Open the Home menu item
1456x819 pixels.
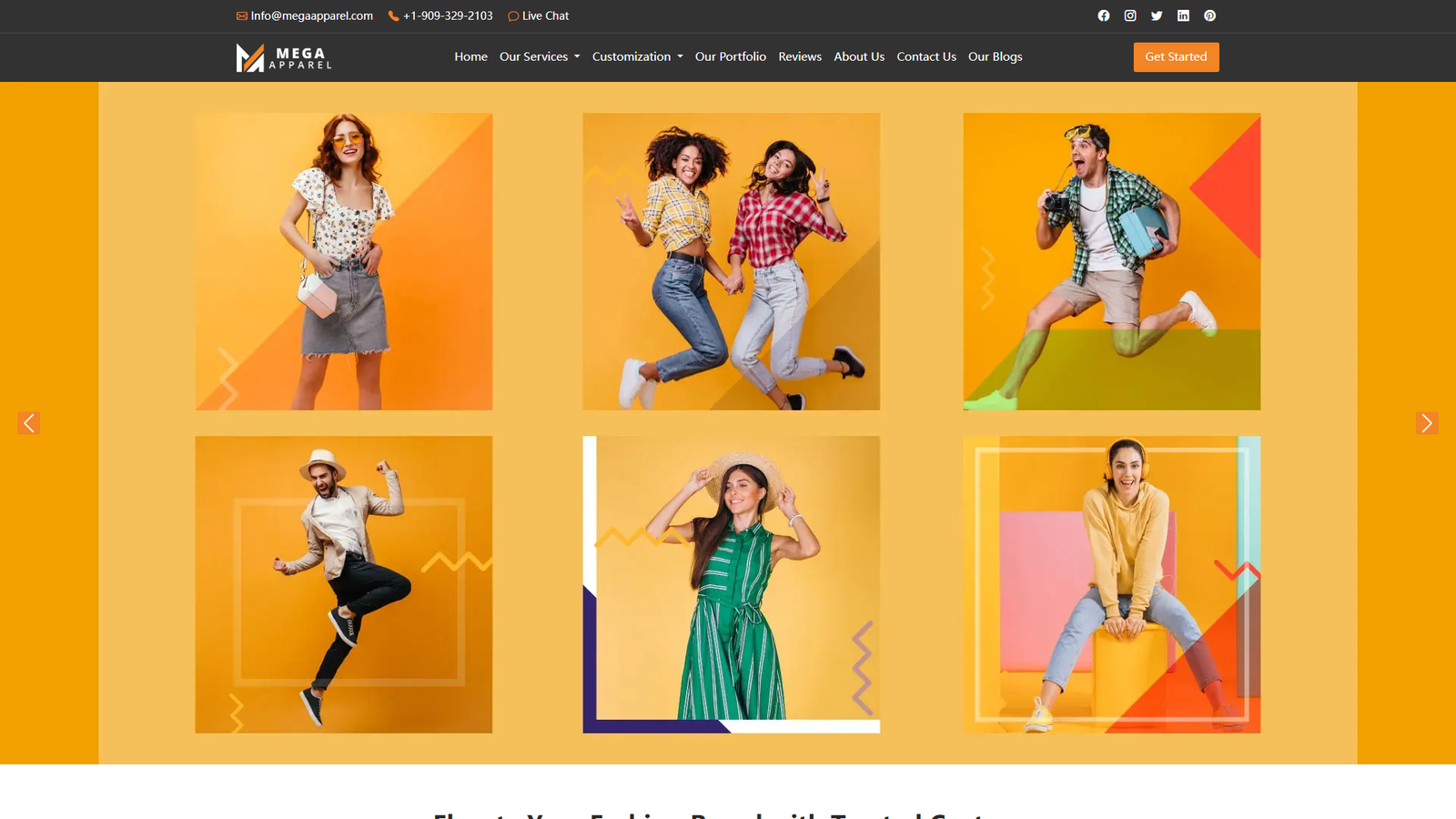[x=470, y=56]
